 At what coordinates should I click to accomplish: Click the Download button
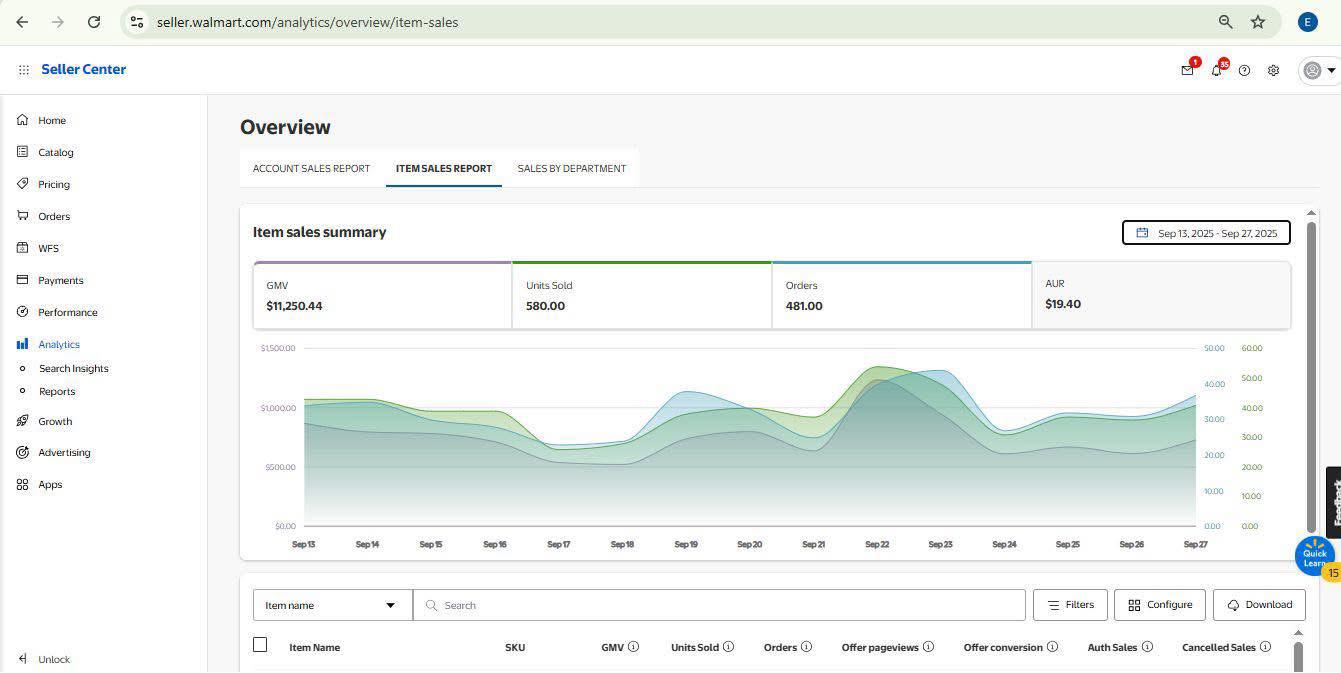[1259, 605]
